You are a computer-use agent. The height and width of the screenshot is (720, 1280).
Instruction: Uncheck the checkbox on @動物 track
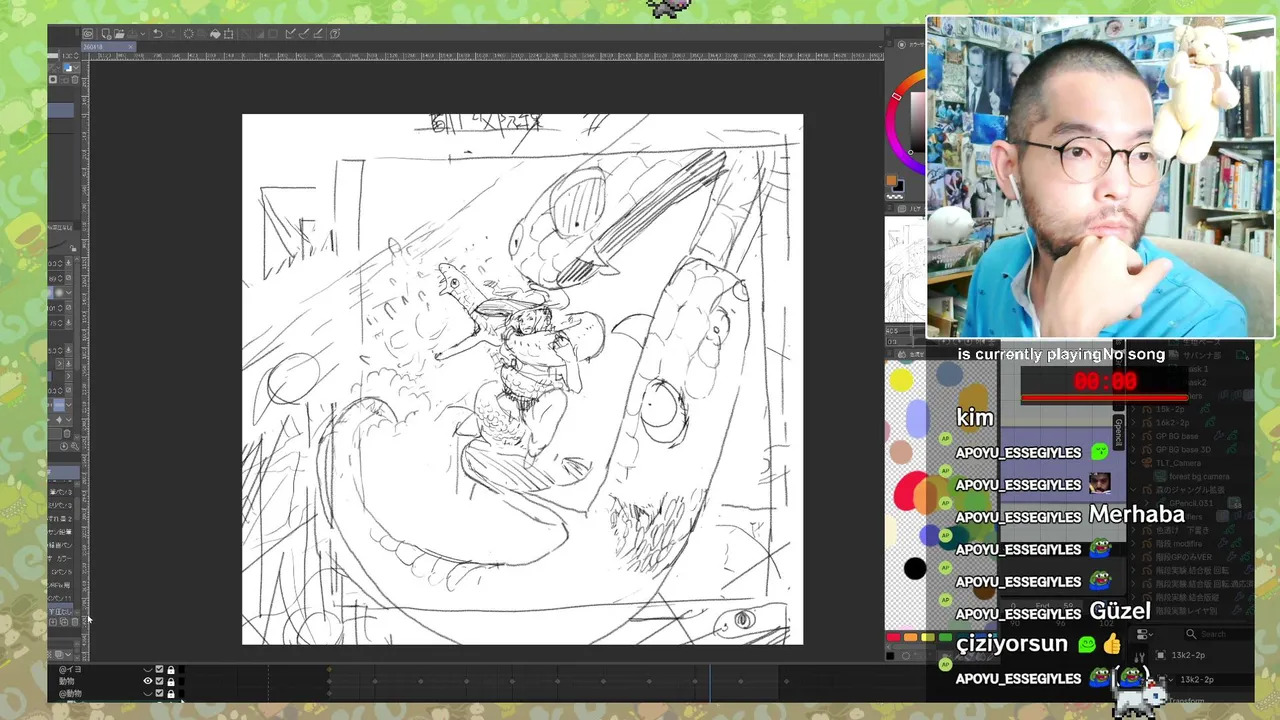(x=159, y=693)
